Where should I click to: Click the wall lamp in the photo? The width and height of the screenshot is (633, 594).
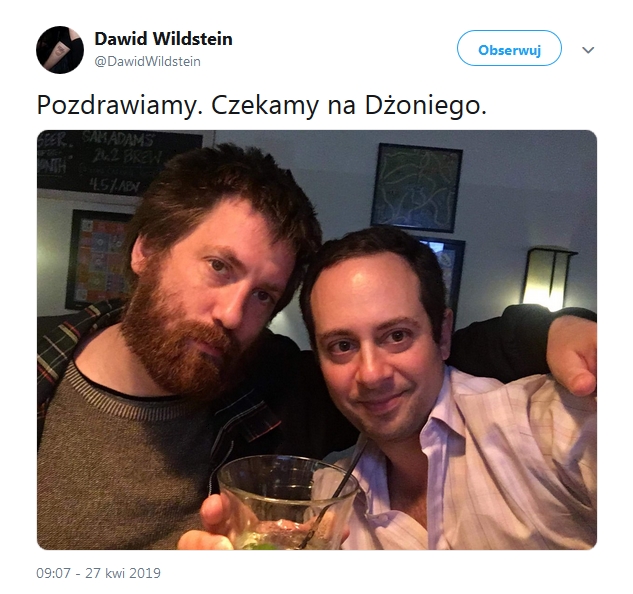click(x=547, y=279)
